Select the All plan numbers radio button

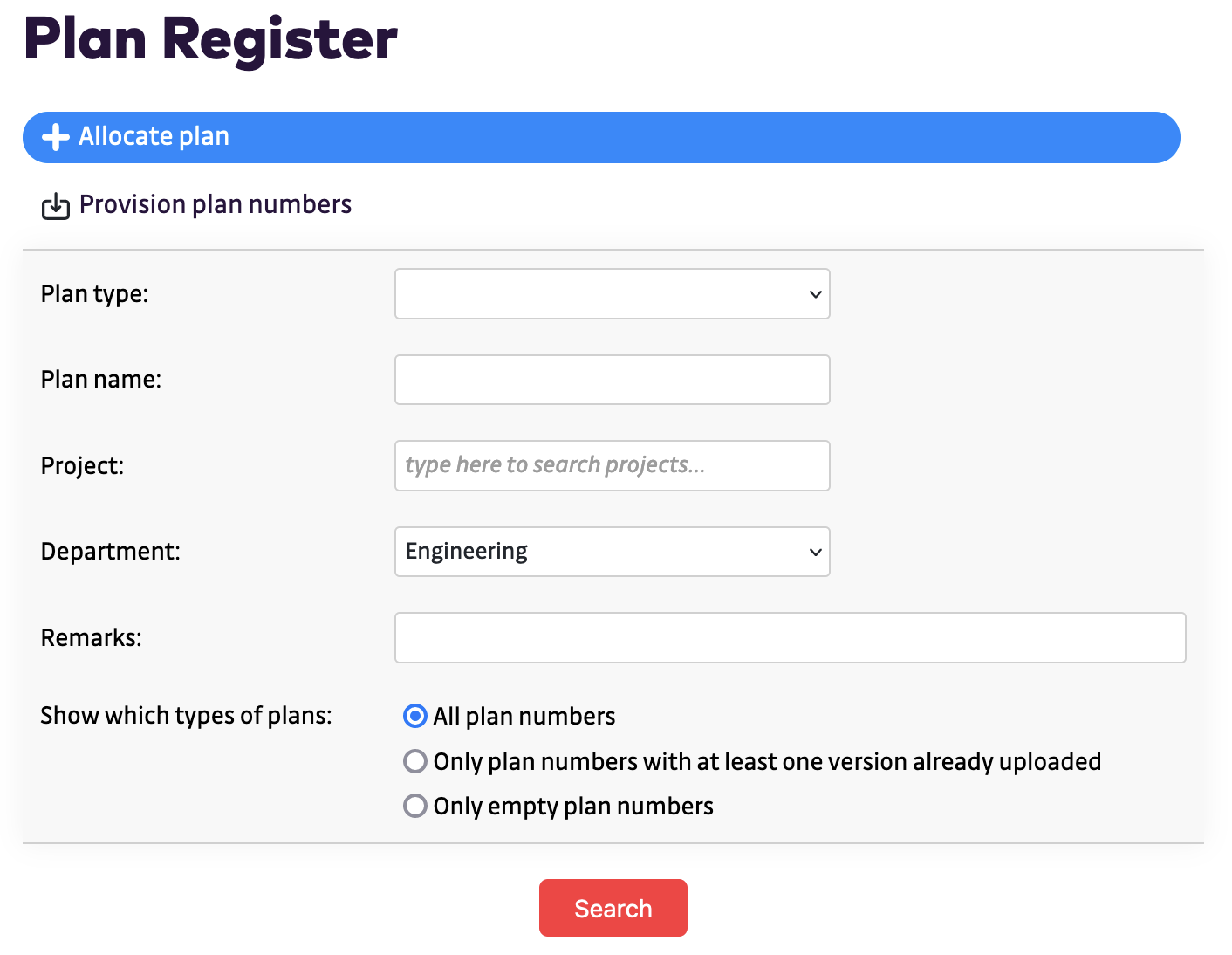tap(415, 716)
